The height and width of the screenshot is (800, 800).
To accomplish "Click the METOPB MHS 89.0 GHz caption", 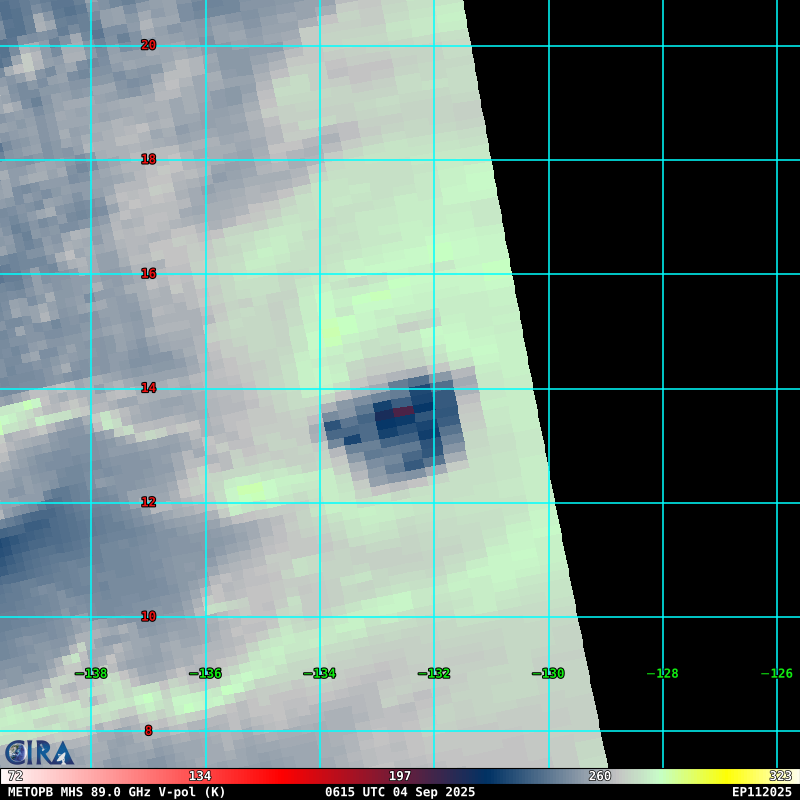I will pyautogui.click(x=117, y=792).
